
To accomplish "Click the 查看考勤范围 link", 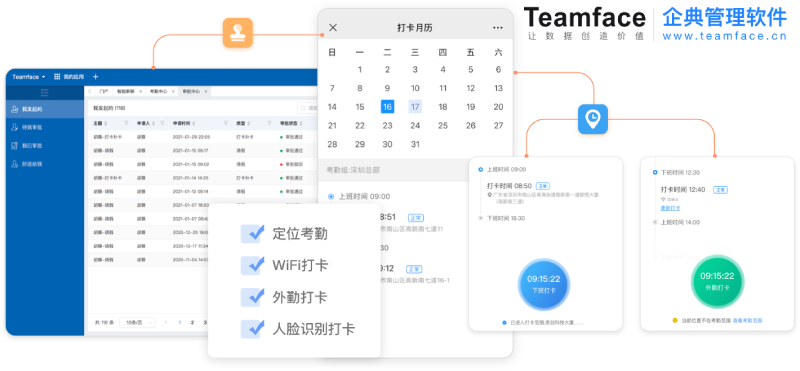I will 747,320.
